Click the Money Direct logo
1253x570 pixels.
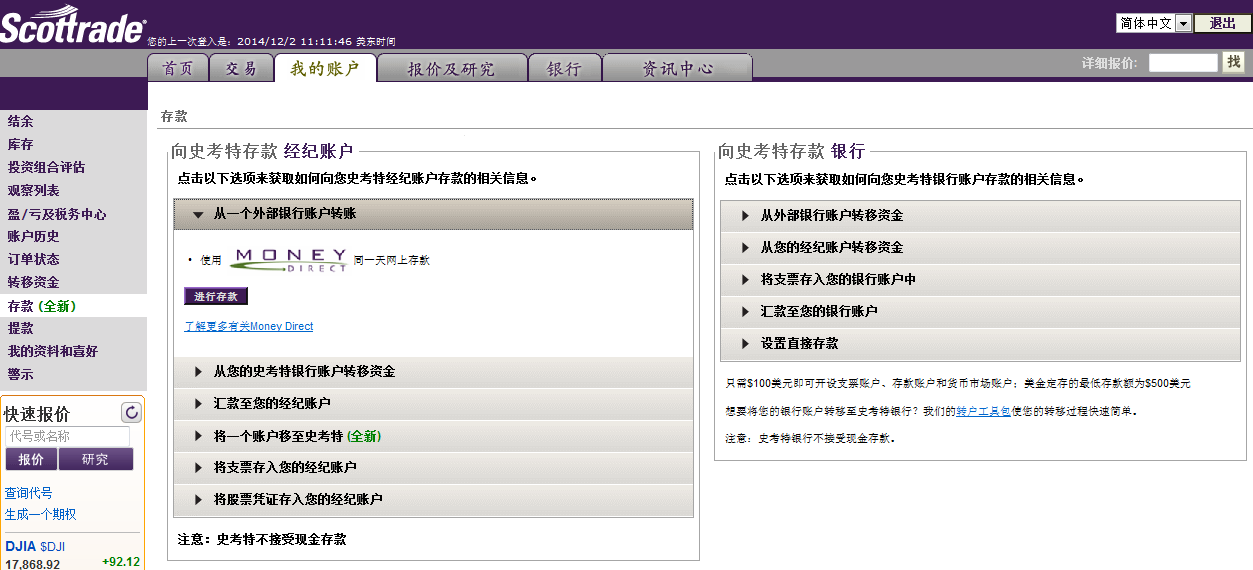click(x=288, y=260)
